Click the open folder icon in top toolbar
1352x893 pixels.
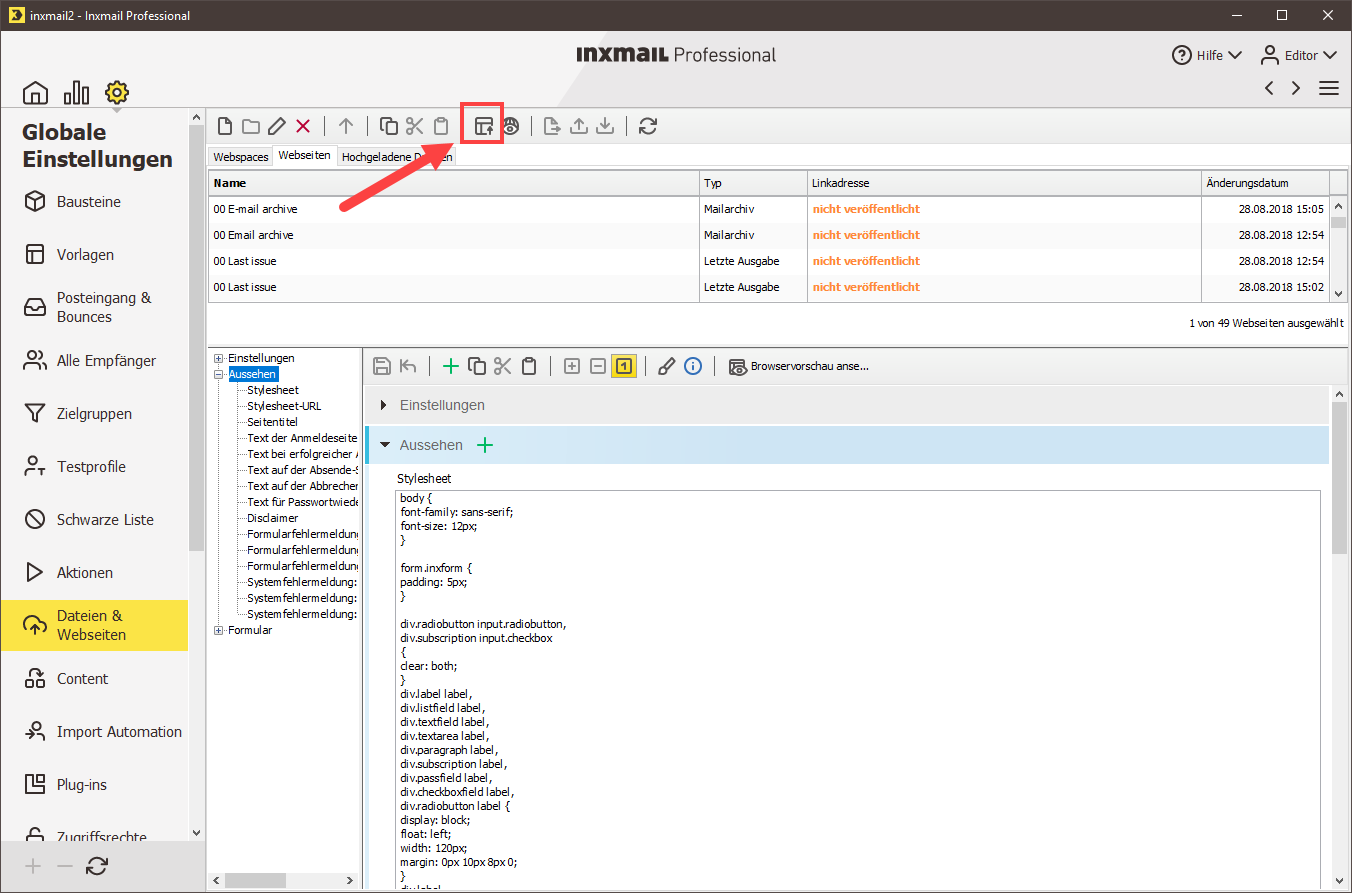tap(251, 126)
